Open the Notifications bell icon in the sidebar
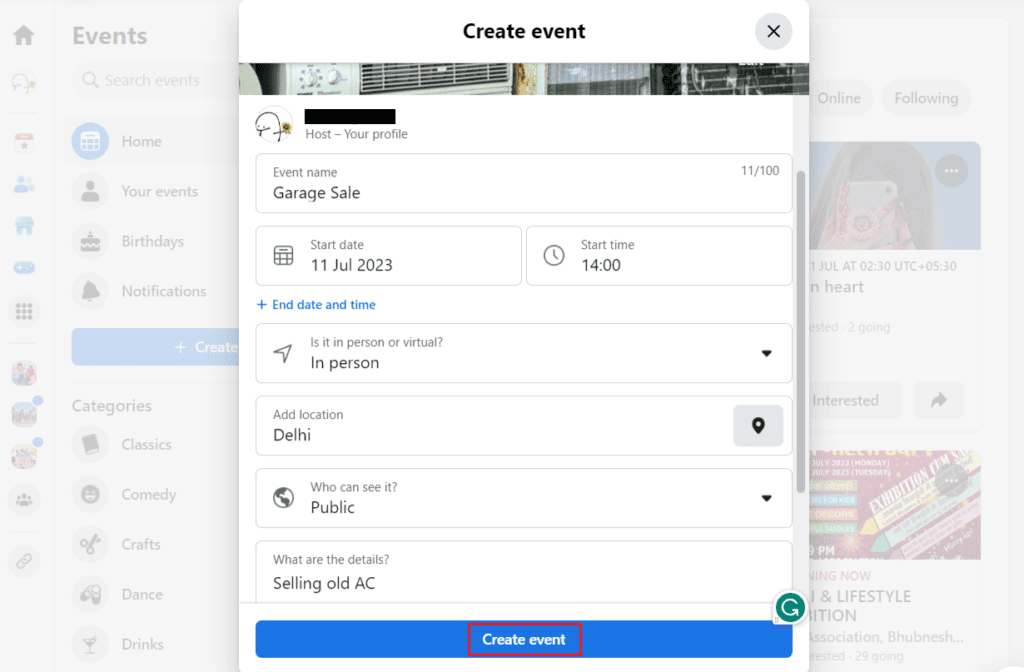 tap(90, 291)
